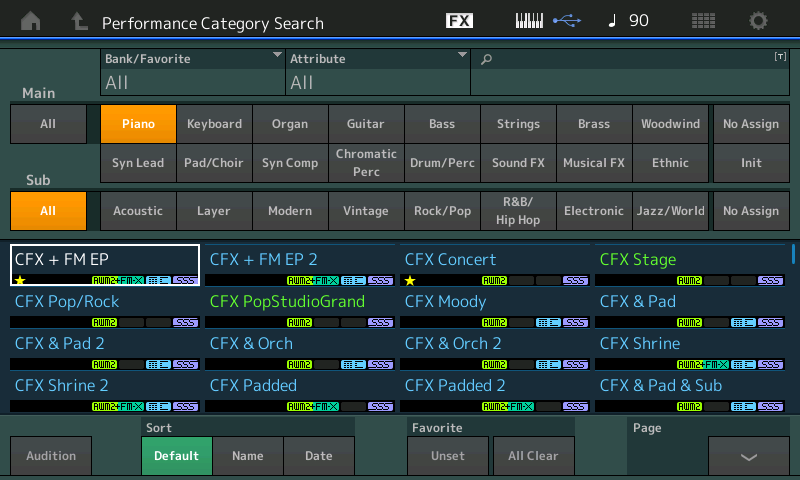
Task: Open the FX settings icon
Action: 459,21
